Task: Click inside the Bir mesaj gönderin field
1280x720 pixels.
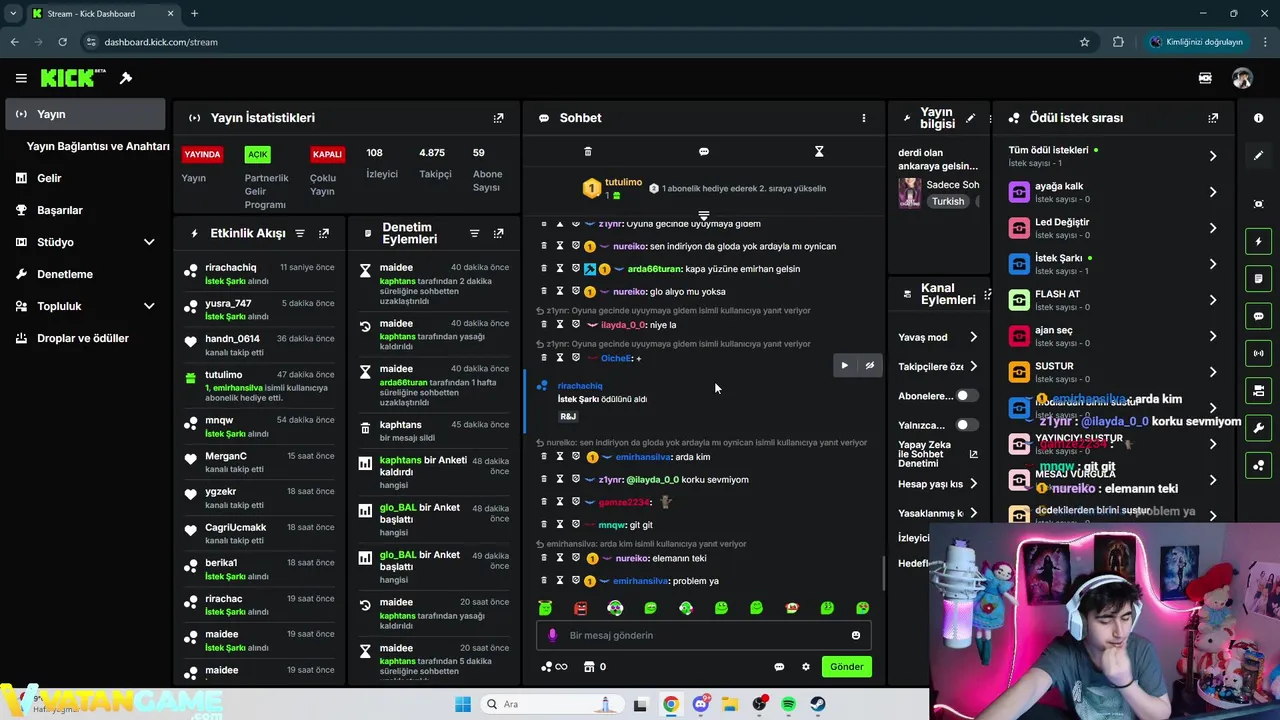Action: 704,635
